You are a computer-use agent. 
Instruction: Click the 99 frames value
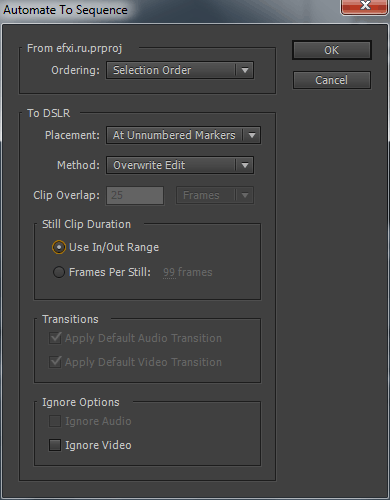187,272
